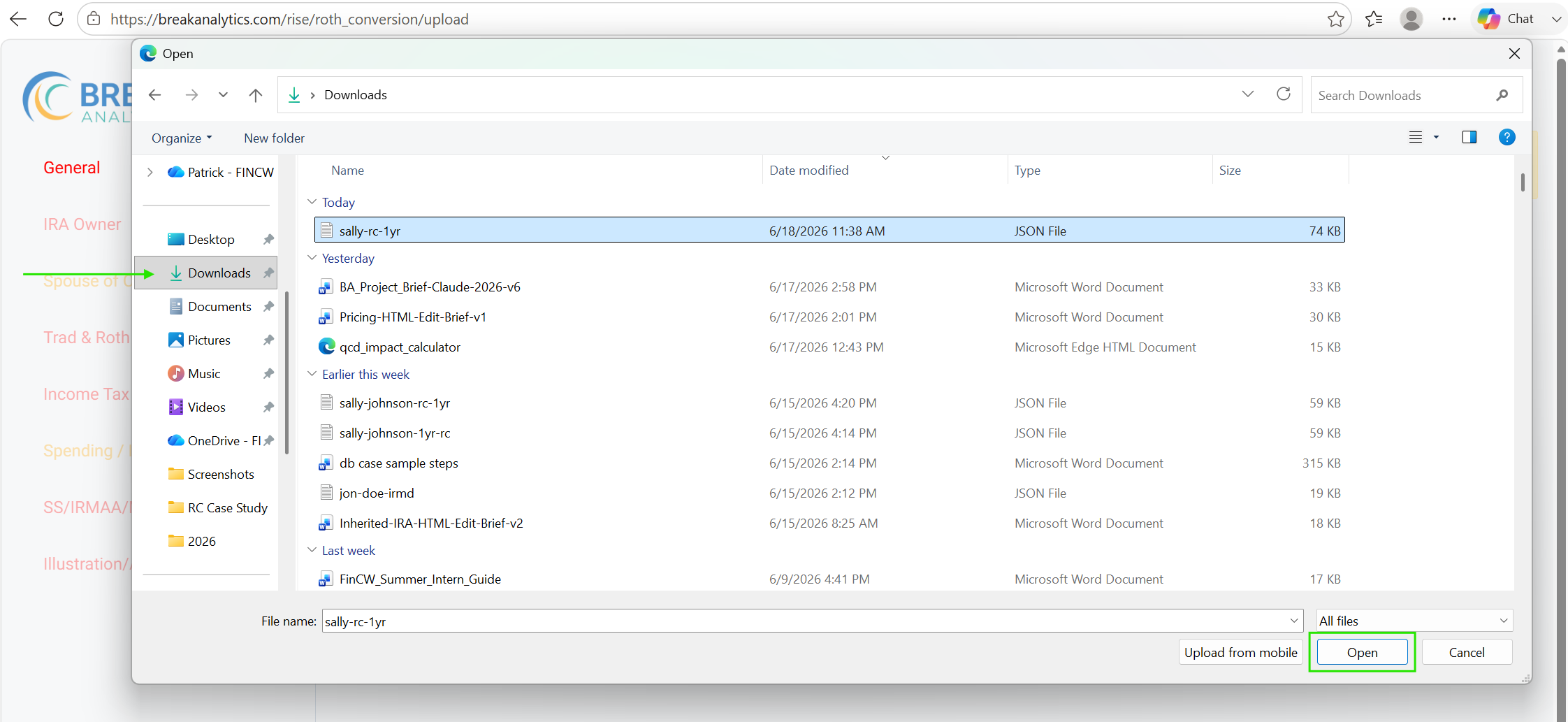
Task: Go forward in the Open dialog
Action: coord(191,94)
